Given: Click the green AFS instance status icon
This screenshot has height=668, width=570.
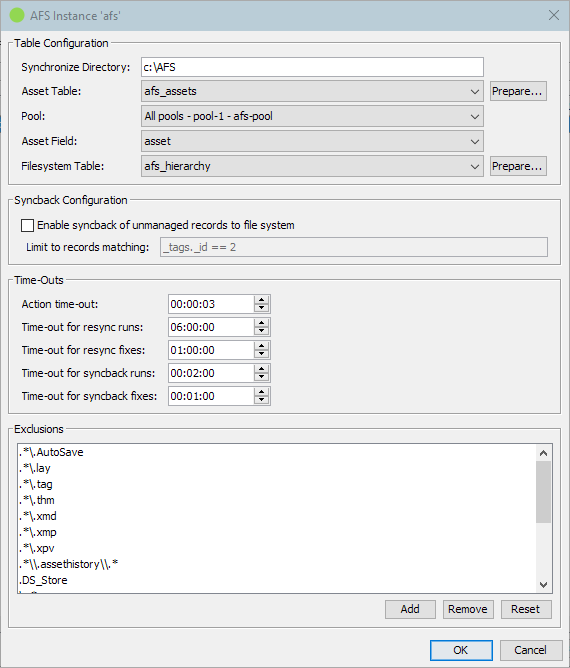Looking at the screenshot, I should pyautogui.click(x=17, y=15).
